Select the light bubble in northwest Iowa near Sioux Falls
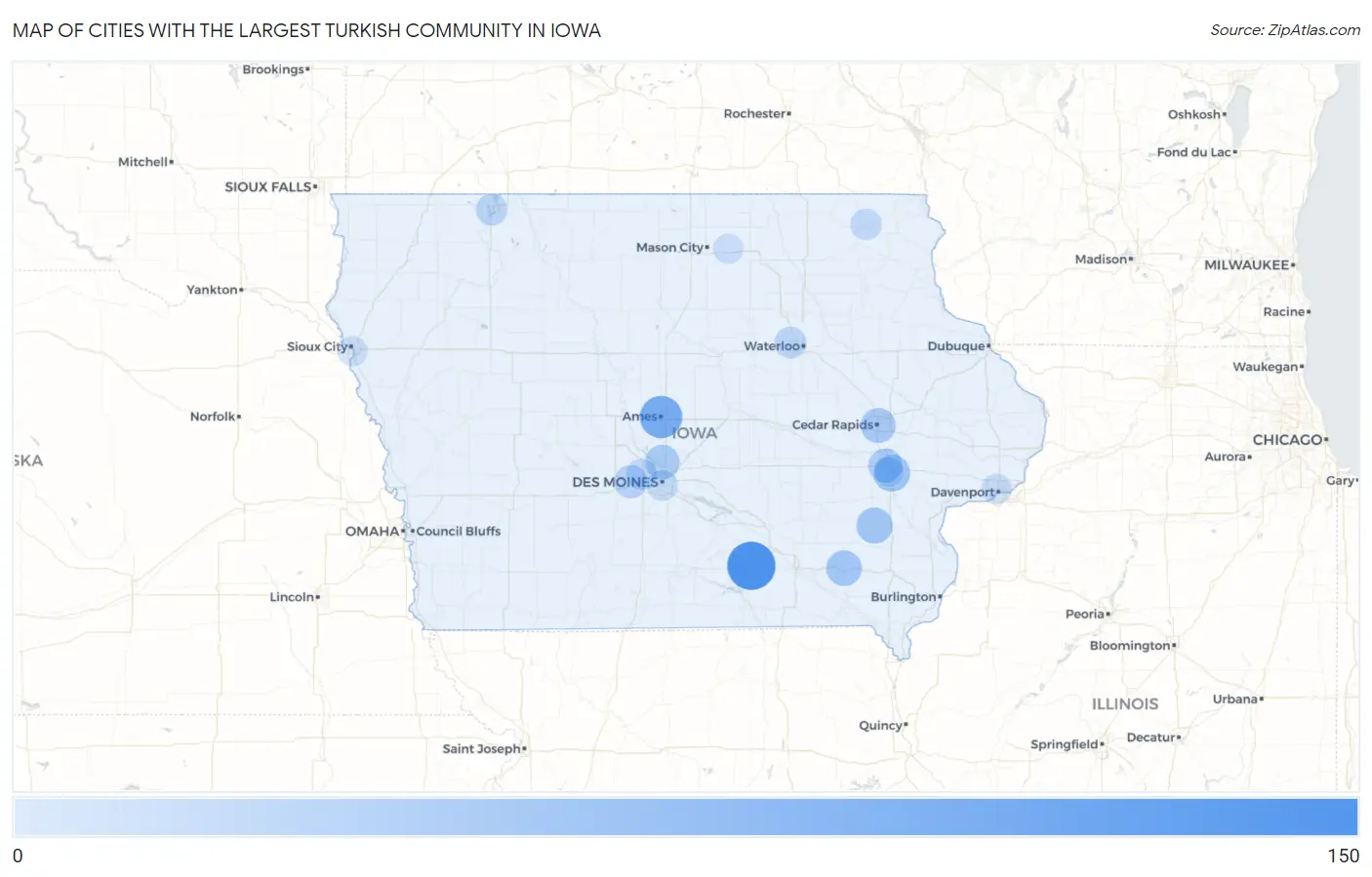This screenshot has height=877, width=1372. (492, 209)
